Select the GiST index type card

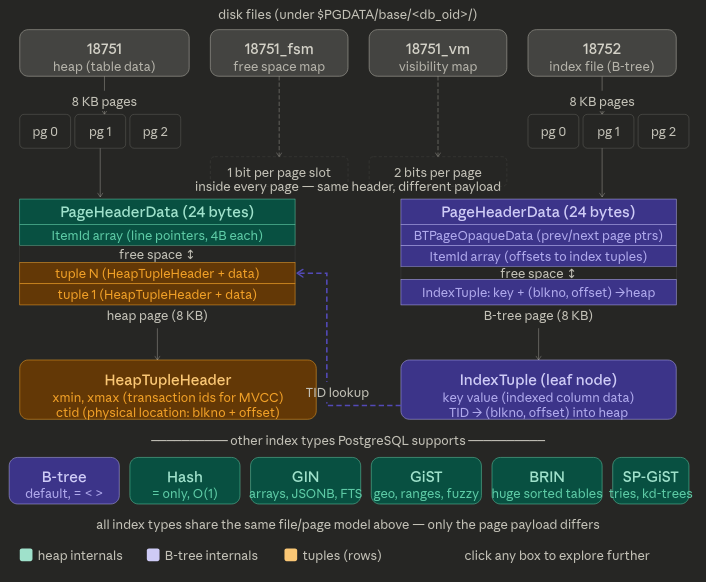(426, 481)
